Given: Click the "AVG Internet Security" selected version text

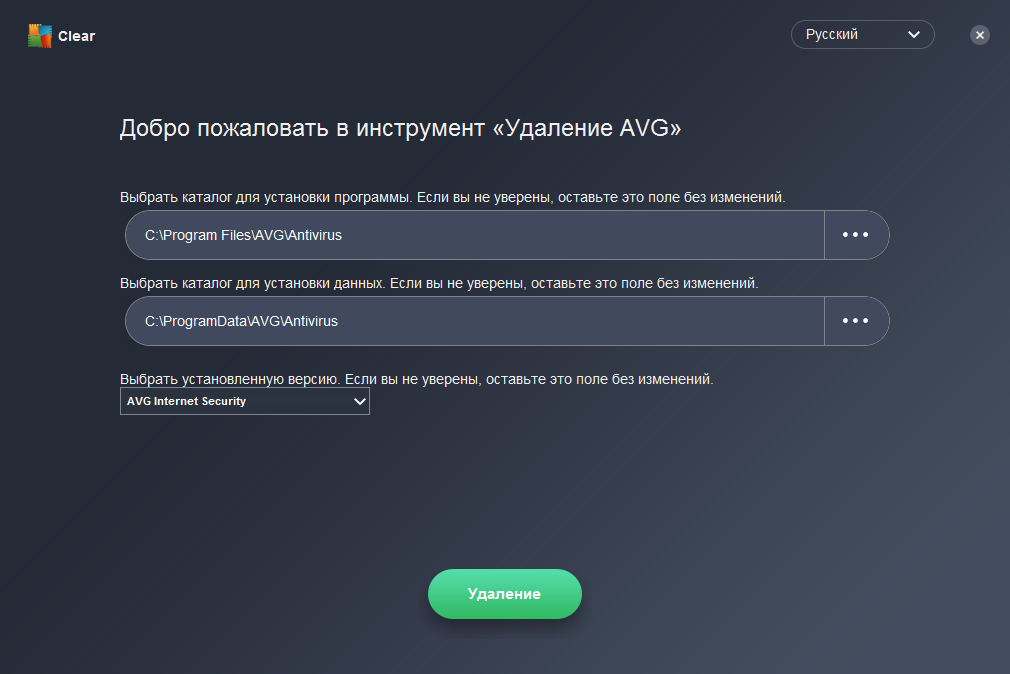Looking at the screenshot, I should point(186,401).
